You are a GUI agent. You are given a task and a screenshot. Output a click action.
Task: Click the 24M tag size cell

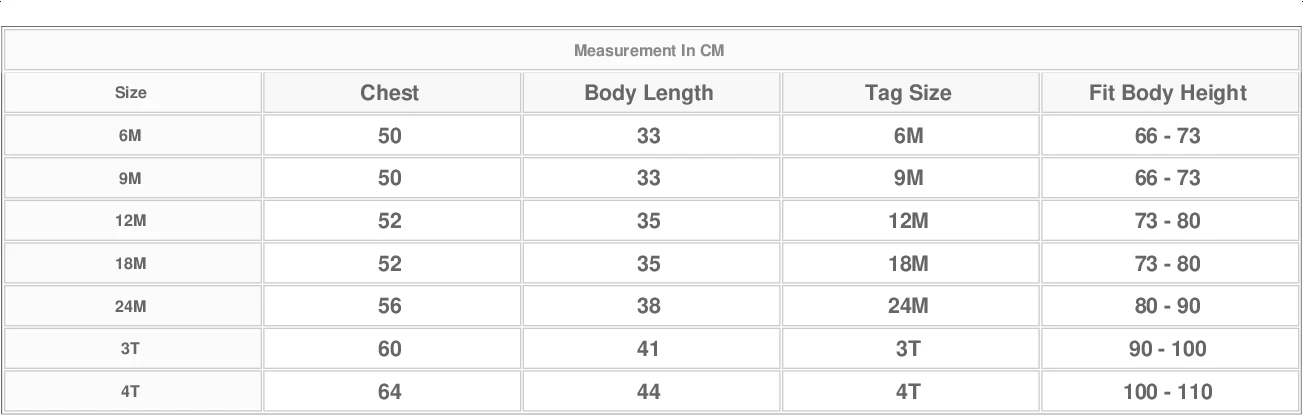tap(908, 307)
